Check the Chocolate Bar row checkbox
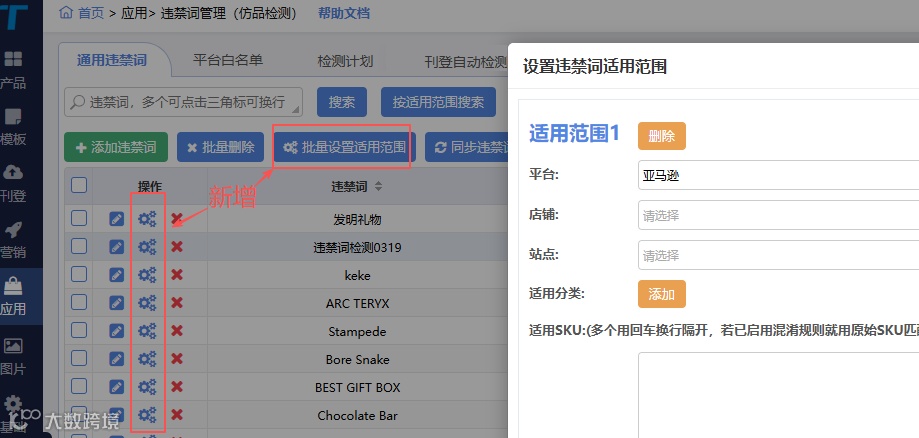The image size is (919, 438). pos(79,415)
